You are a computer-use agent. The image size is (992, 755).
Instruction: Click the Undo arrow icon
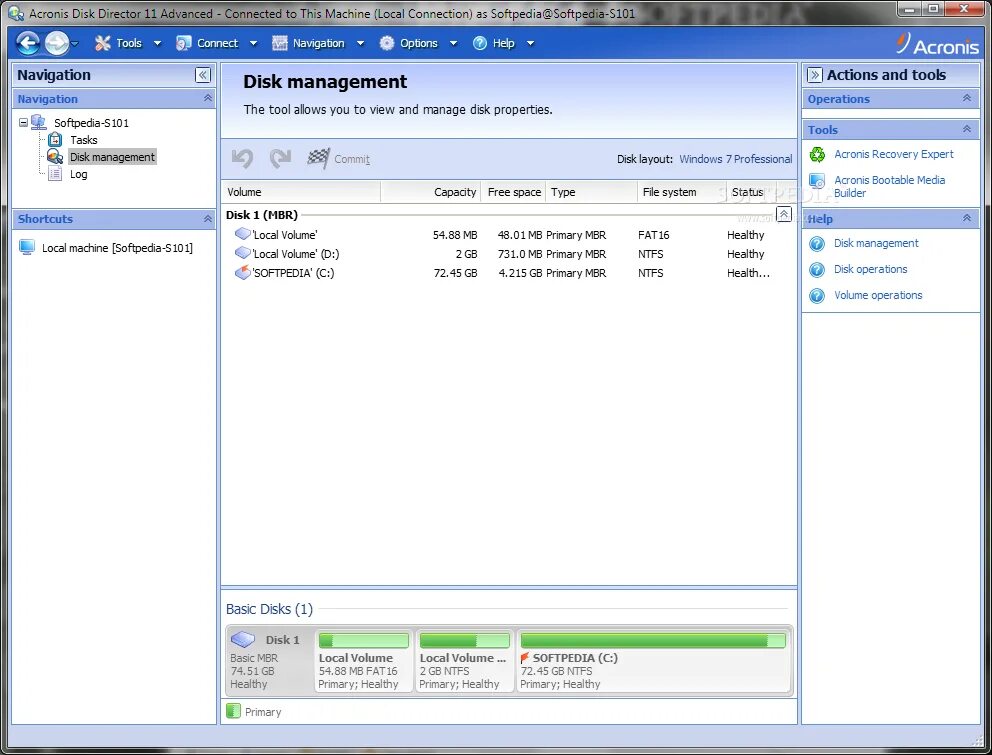pyautogui.click(x=242, y=158)
